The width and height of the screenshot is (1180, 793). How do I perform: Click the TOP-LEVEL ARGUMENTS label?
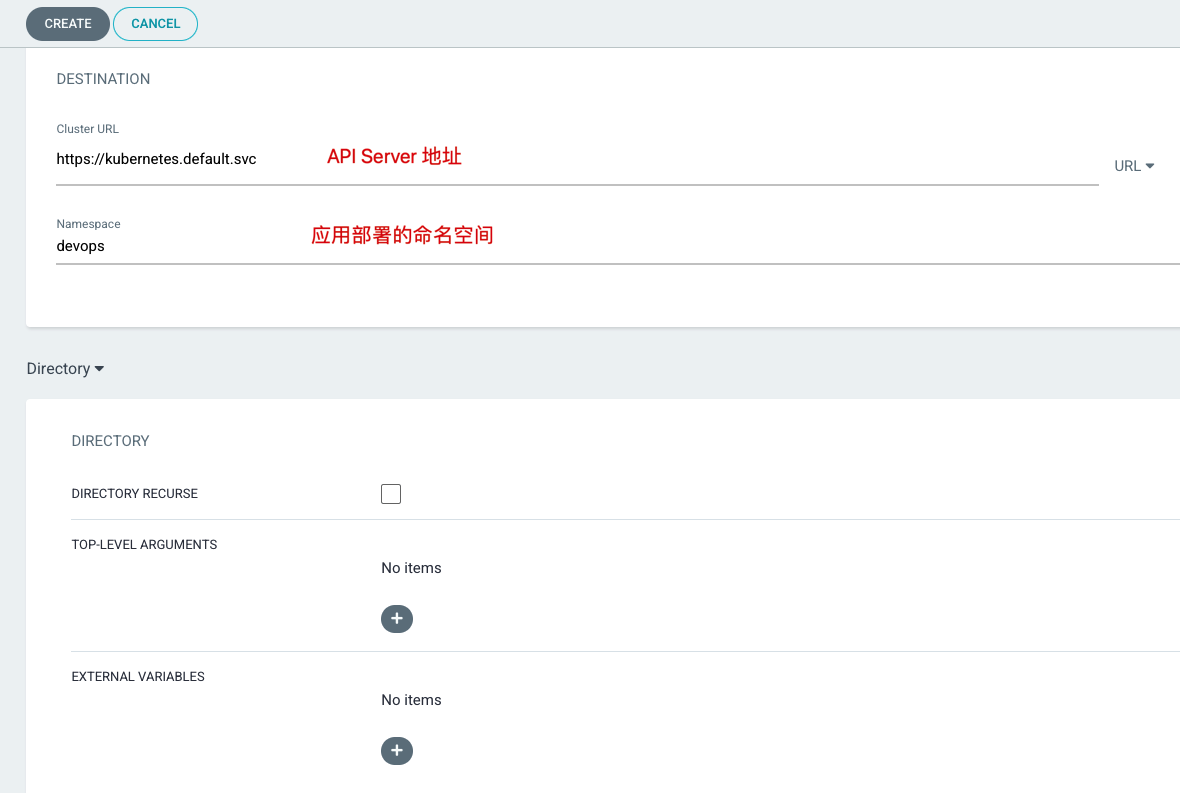pyautogui.click(x=144, y=545)
